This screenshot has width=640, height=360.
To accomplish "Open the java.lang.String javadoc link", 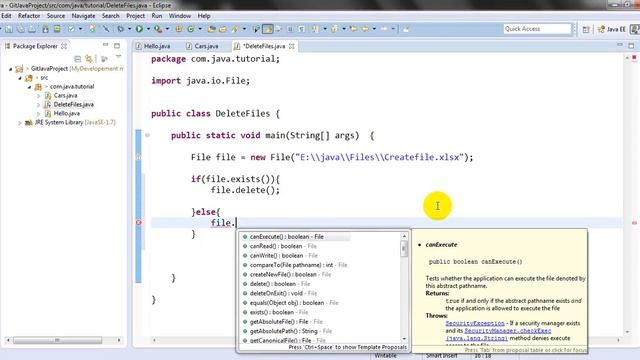I will (x=477, y=338).
